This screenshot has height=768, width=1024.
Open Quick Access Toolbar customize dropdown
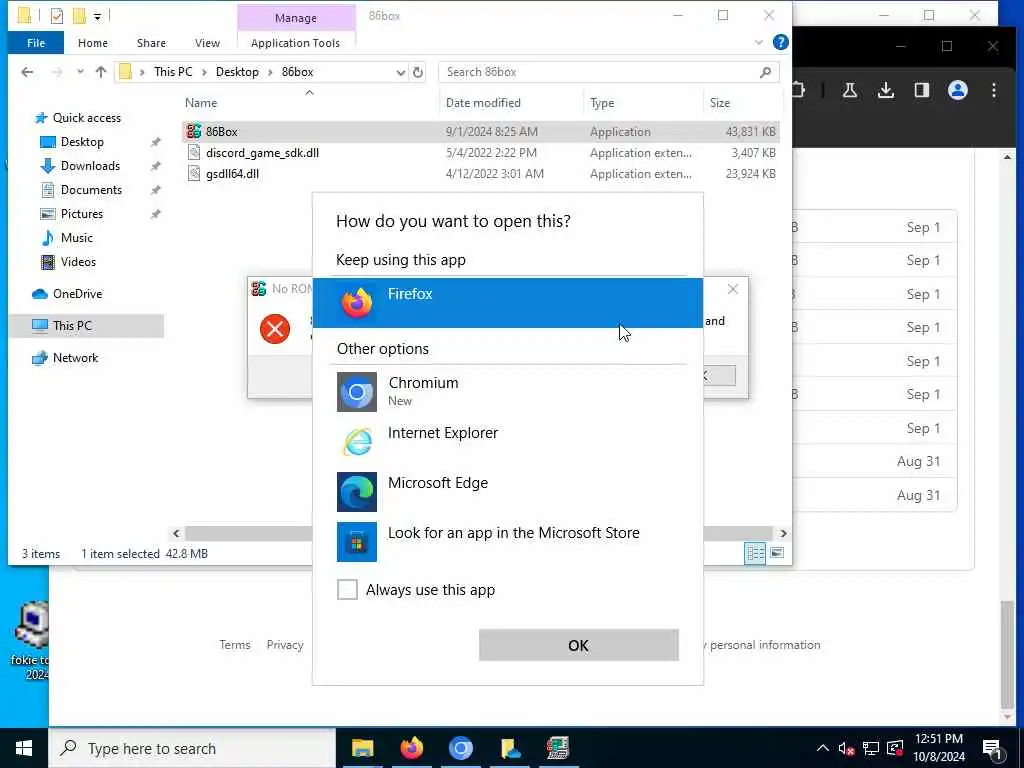click(97, 16)
